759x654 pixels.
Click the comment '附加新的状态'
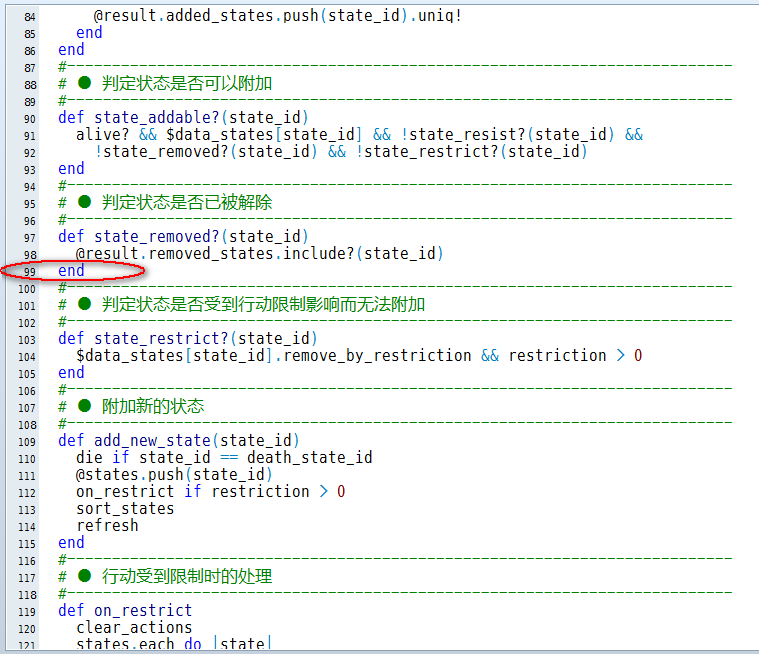pyautogui.click(x=153, y=406)
